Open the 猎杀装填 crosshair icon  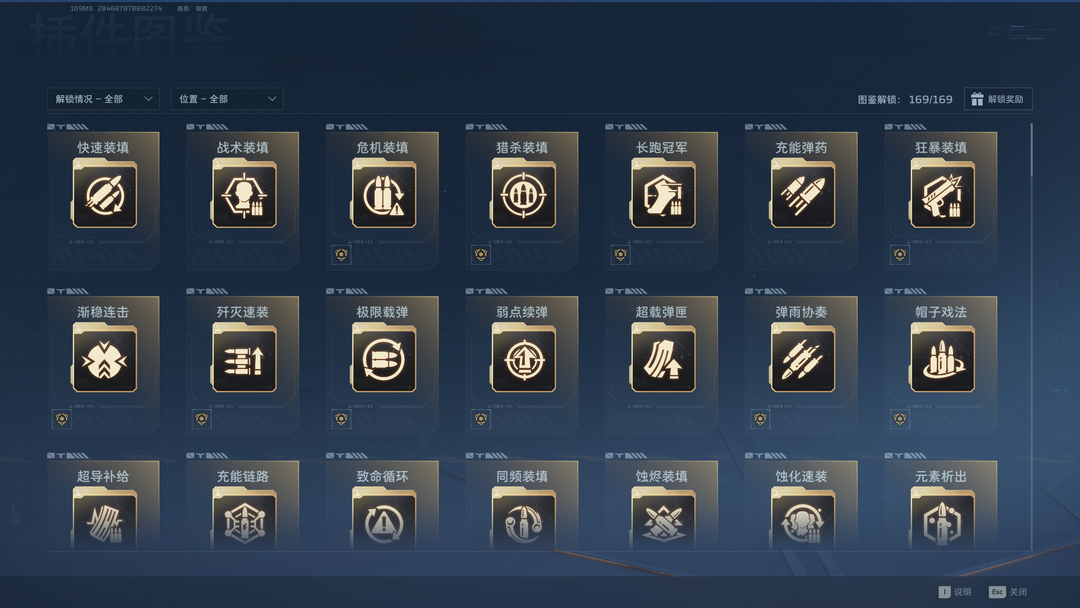[x=523, y=194]
